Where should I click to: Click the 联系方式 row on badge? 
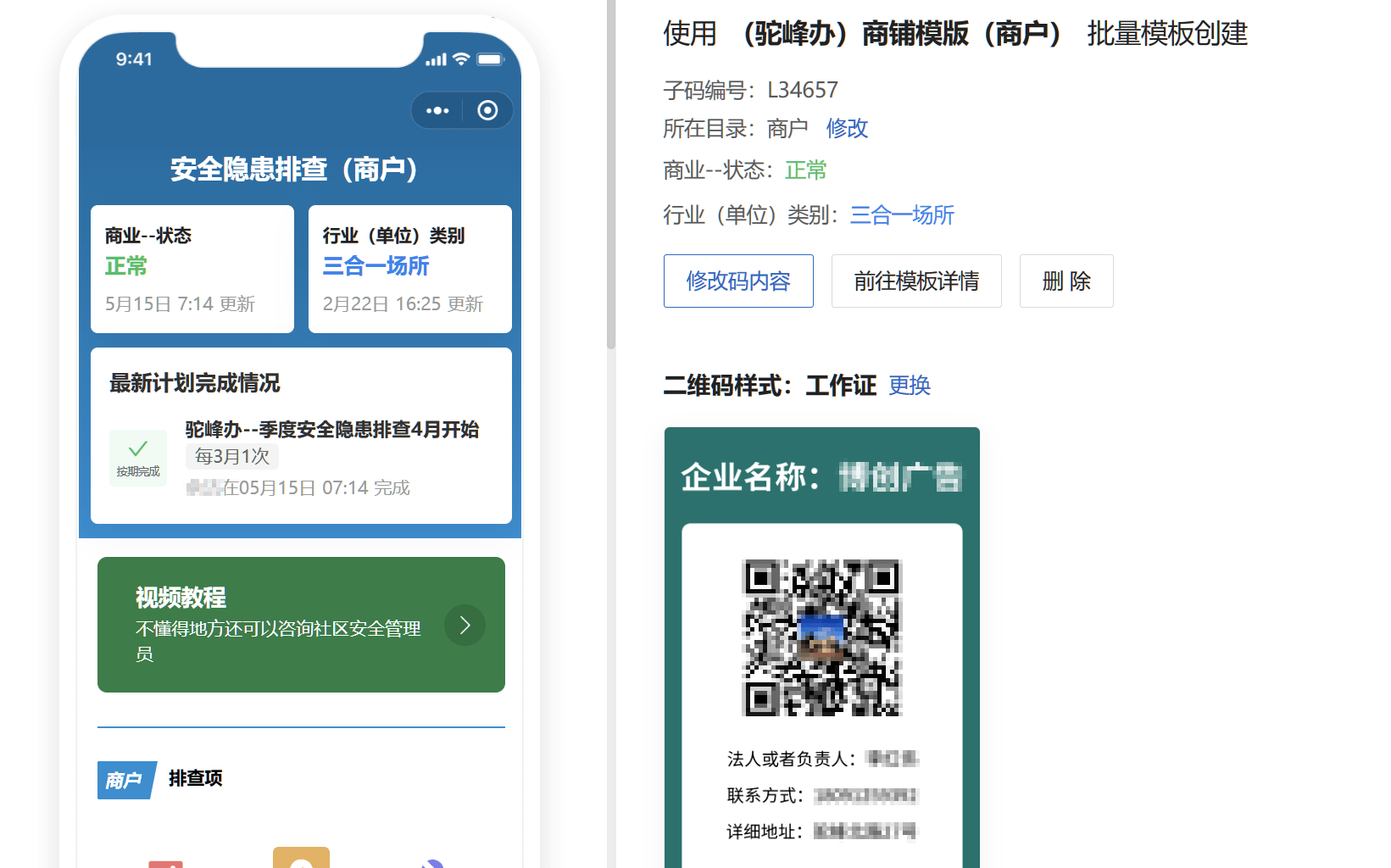pos(822,795)
